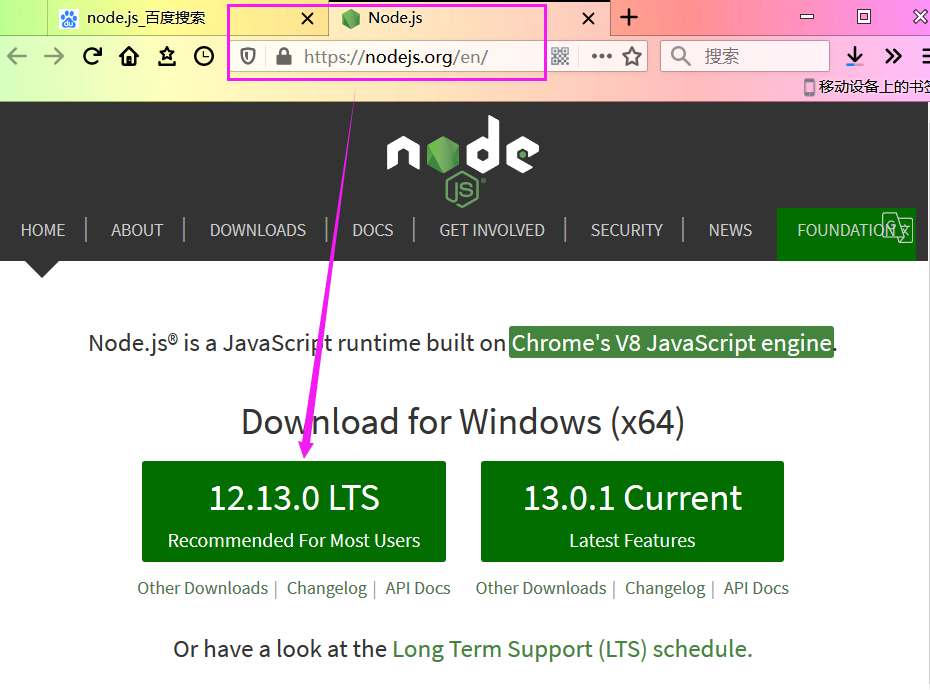Viewport: 930px width, 690px height.
Task: Open API Docs under 13.0.1 Current
Action: click(756, 588)
